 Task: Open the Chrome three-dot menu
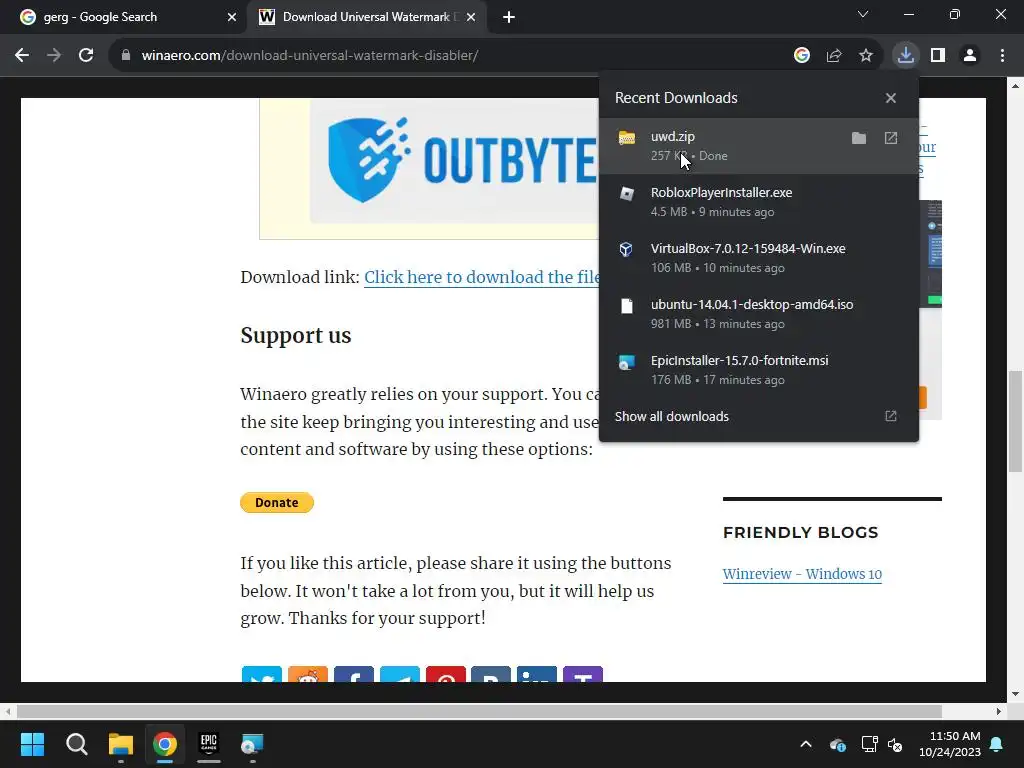click(x=1002, y=56)
